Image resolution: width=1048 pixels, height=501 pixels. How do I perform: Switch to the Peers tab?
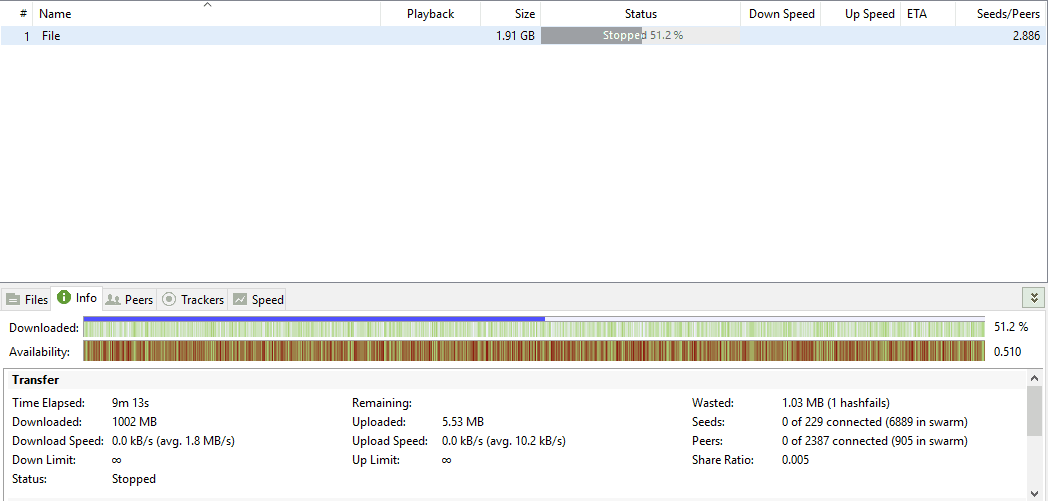click(130, 300)
